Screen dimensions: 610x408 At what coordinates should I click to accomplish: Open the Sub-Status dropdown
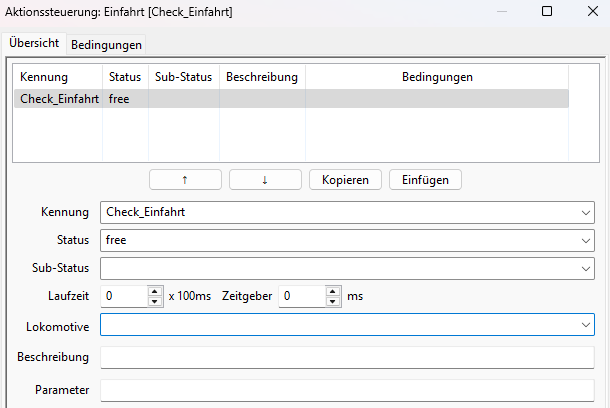[x=584, y=268]
